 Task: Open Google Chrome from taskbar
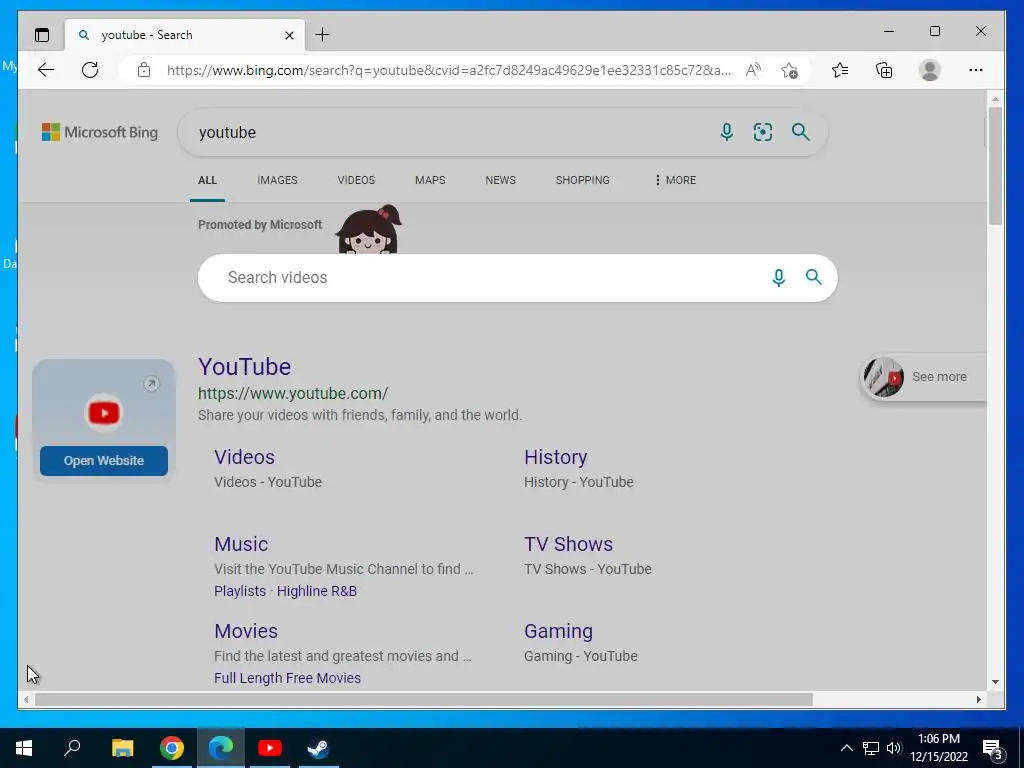[172, 748]
